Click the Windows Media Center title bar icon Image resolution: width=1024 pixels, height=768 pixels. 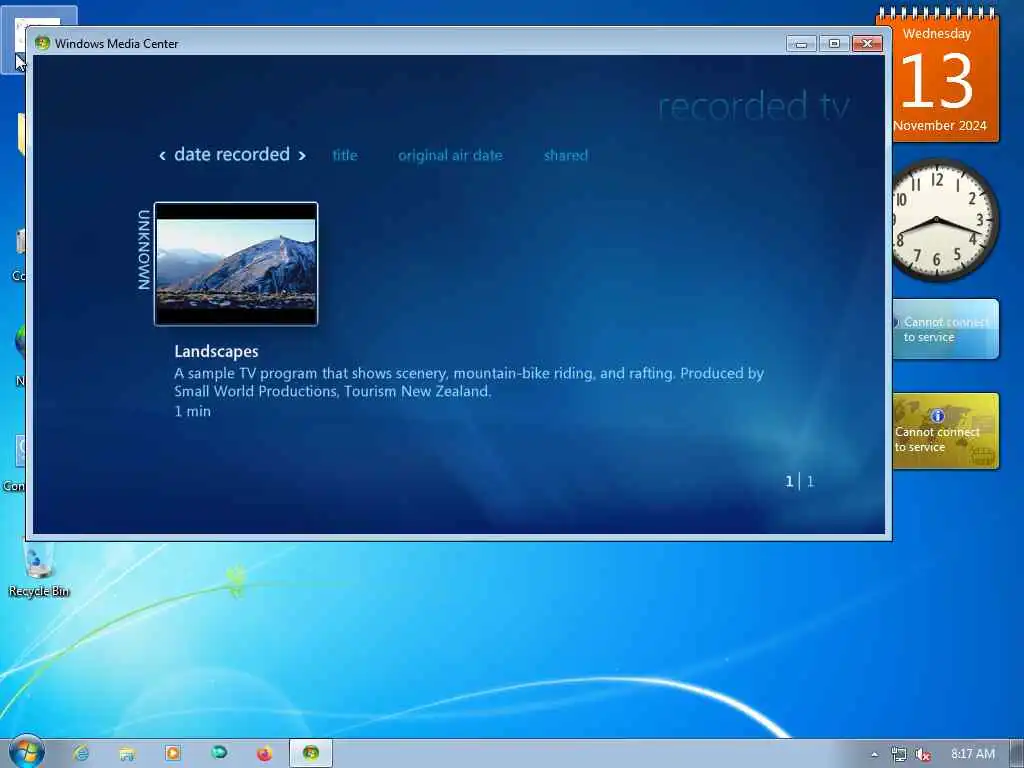42,43
